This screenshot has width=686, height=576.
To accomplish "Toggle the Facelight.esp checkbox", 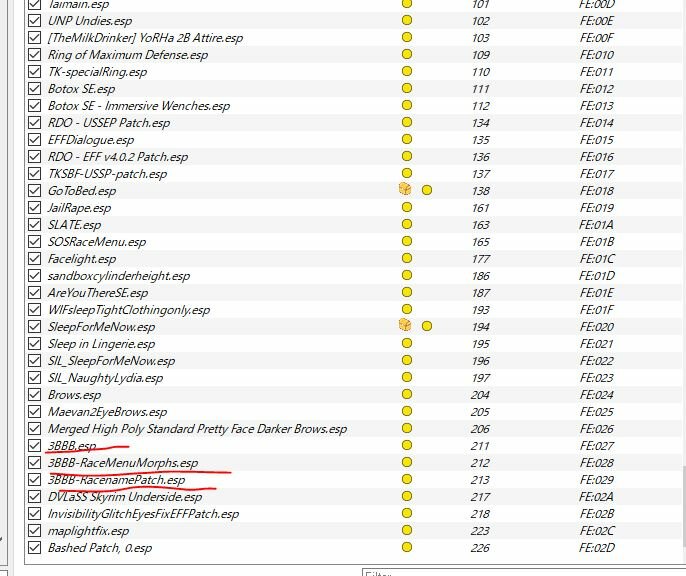I will click(x=34, y=258).
